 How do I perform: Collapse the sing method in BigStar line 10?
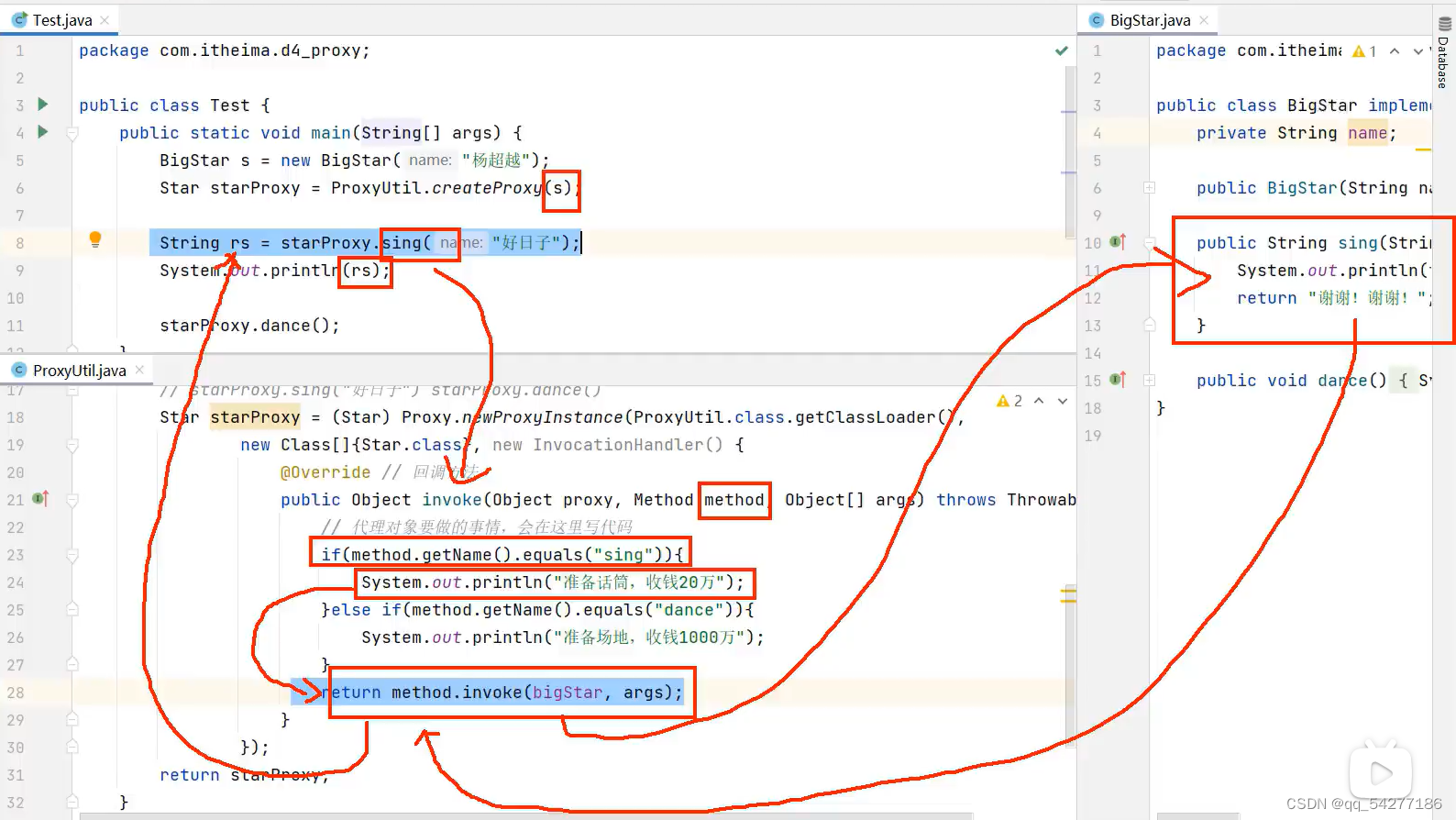(x=1150, y=243)
